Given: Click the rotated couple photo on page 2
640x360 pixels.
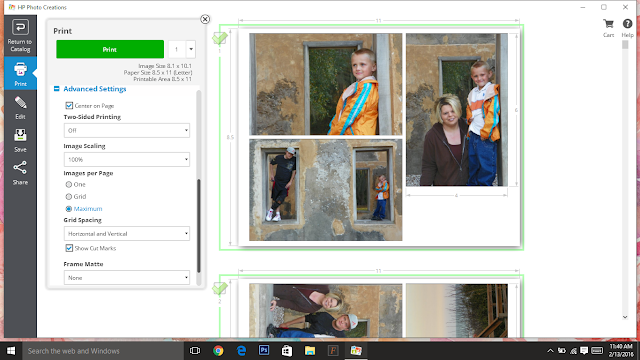Looking at the screenshot, I should pos(325,311).
